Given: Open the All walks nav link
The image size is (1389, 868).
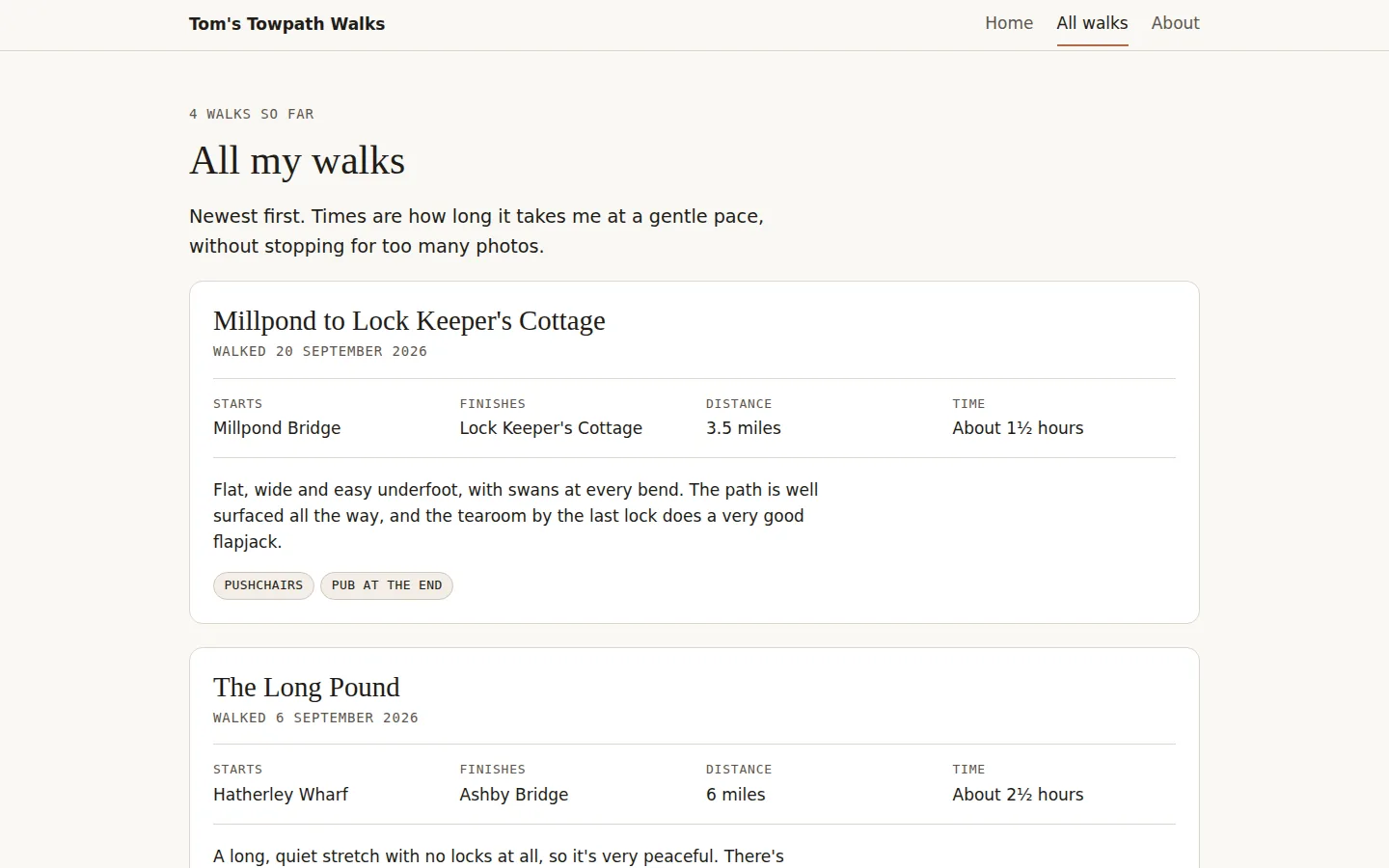Looking at the screenshot, I should click(x=1092, y=23).
